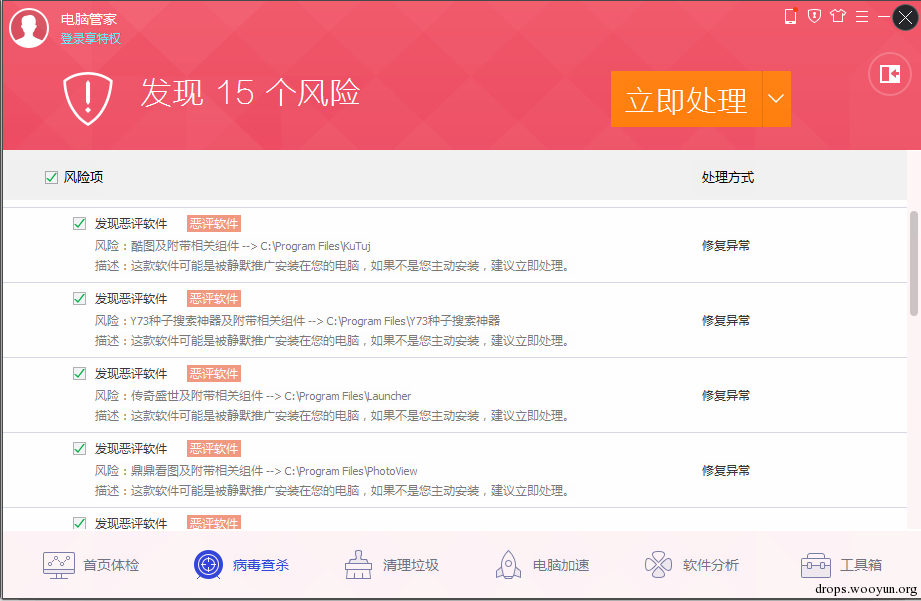Click the 恶评软件 tag on the PhotoView item
Screen dimensions: 921x601
click(214, 449)
